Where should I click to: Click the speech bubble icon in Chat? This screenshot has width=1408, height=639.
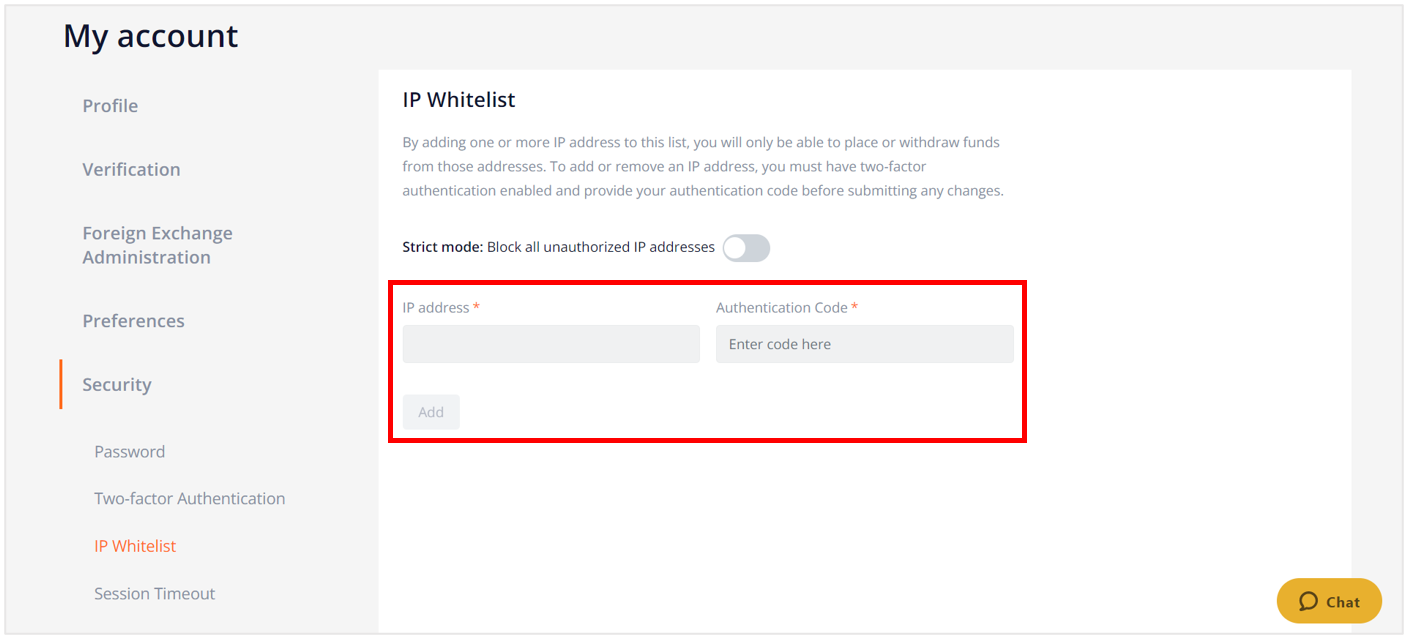coord(1308,601)
